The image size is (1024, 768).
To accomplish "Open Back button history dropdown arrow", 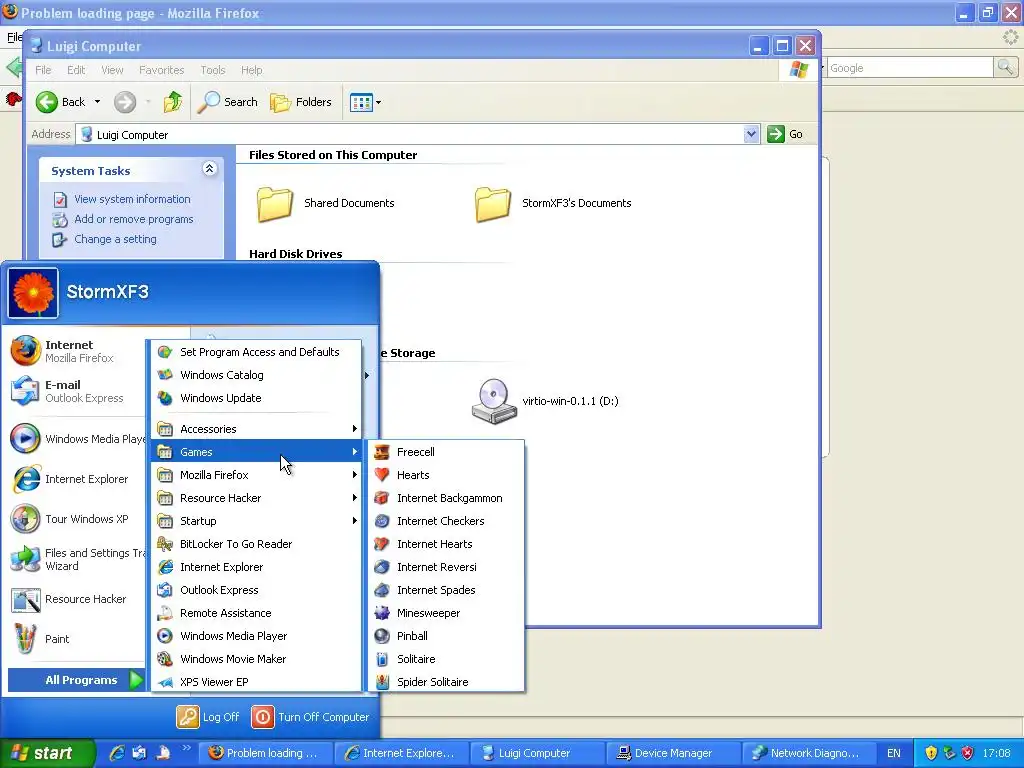I will [97, 102].
